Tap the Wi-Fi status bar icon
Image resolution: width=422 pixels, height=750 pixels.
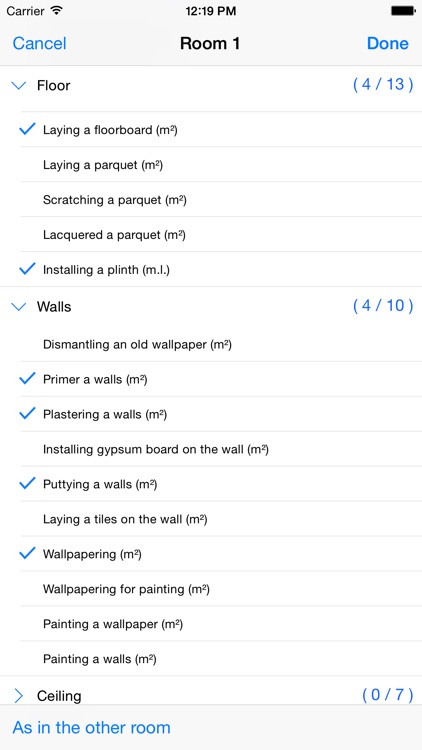(x=57, y=11)
